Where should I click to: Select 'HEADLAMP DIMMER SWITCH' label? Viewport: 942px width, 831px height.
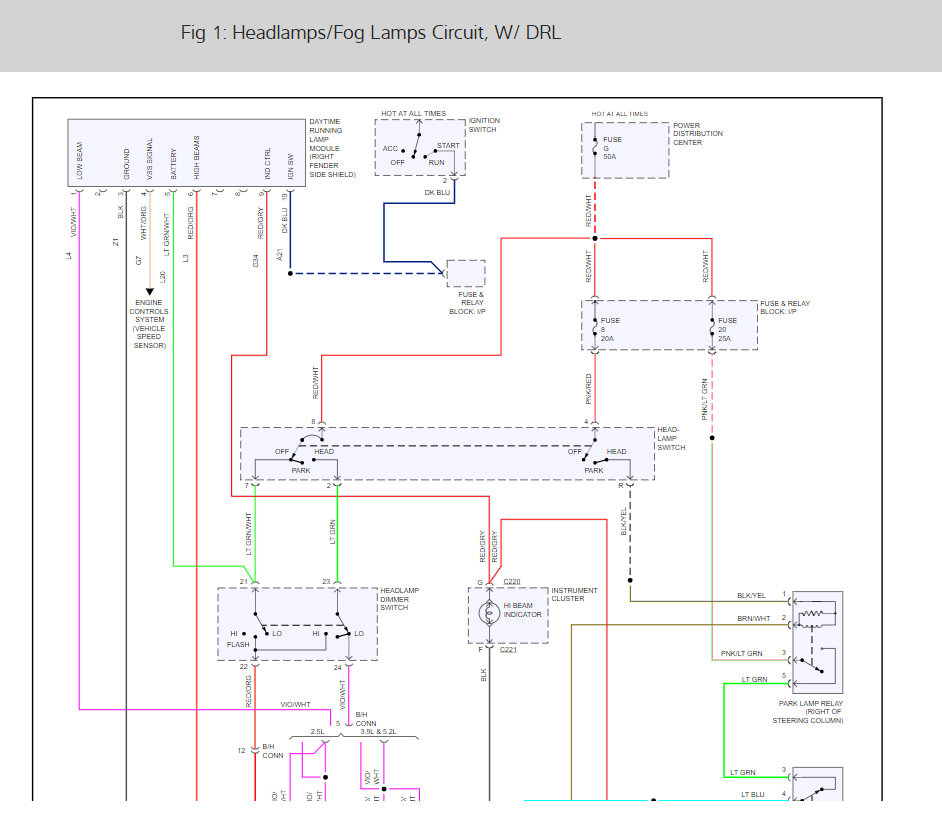click(x=400, y=599)
